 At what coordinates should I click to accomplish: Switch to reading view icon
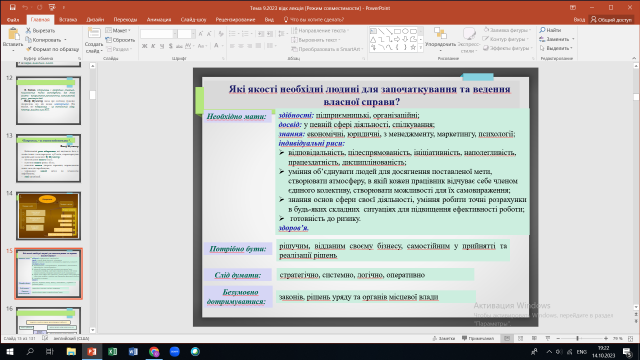(x=534, y=338)
